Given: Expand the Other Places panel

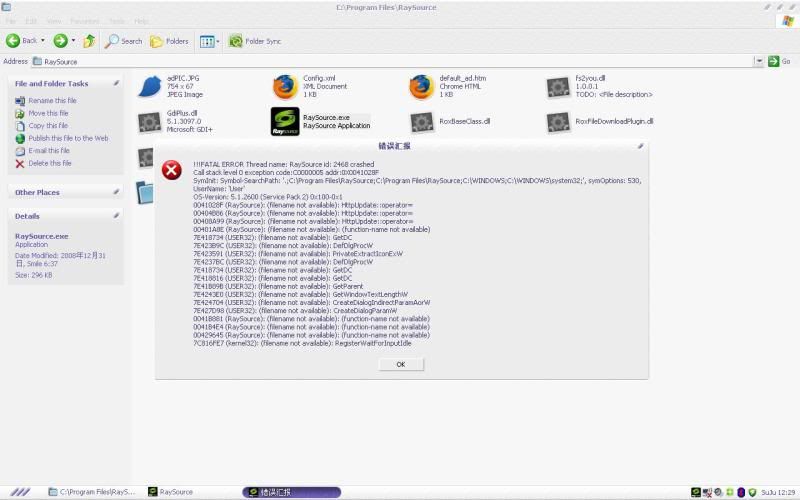Looking at the screenshot, I should 116,191.
